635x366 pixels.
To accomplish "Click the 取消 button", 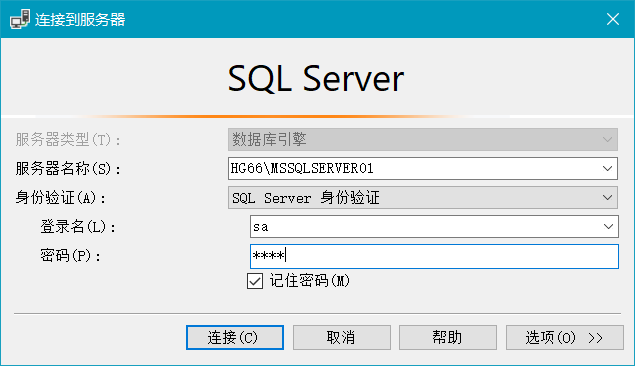I will click(x=342, y=337).
